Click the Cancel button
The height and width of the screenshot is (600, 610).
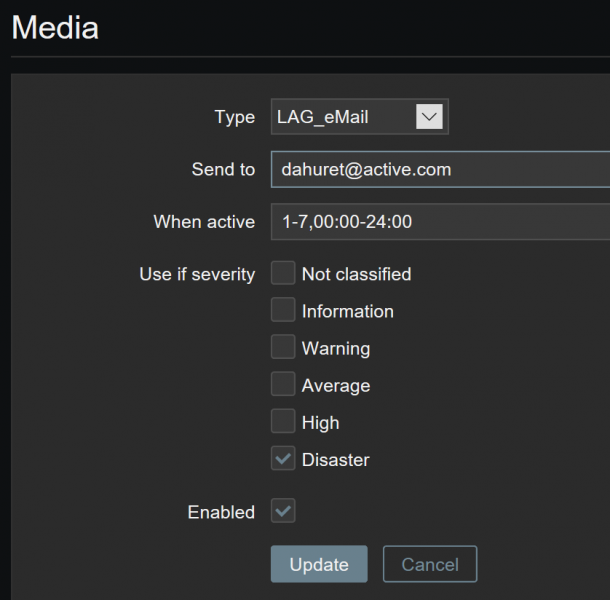[x=430, y=564]
